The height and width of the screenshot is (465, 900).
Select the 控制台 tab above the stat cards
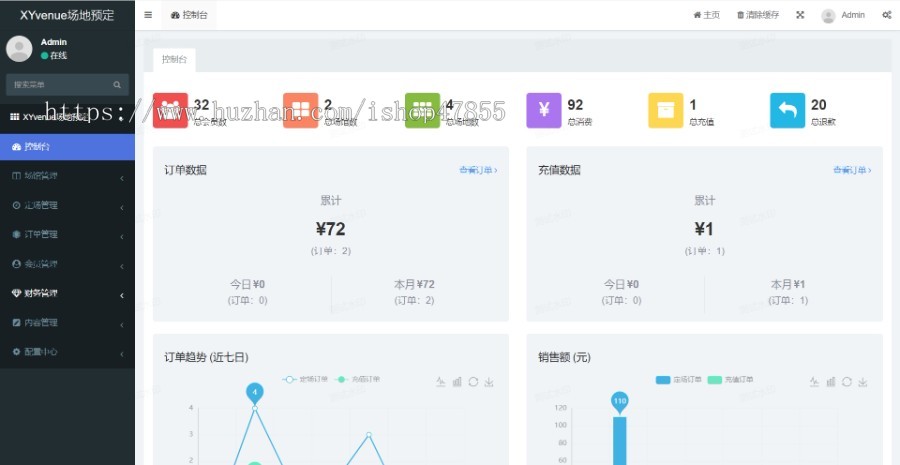coord(174,60)
